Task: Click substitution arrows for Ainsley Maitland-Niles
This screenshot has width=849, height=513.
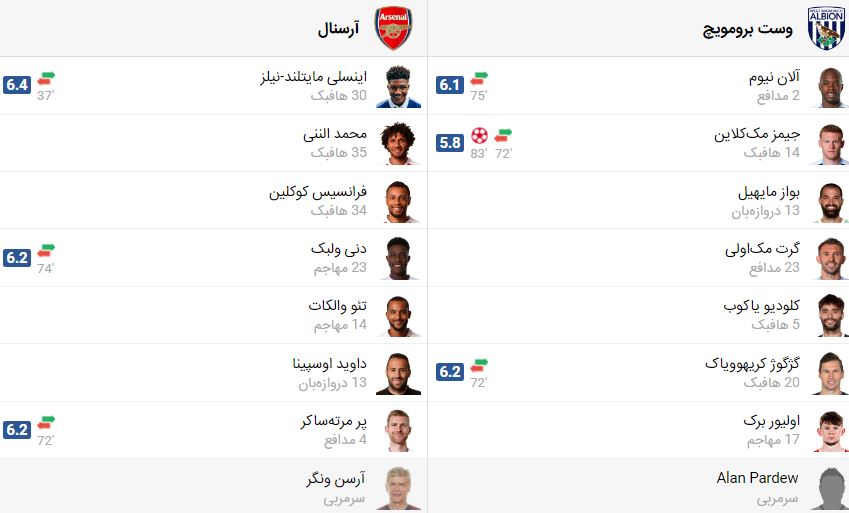Action: (x=46, y=78)
